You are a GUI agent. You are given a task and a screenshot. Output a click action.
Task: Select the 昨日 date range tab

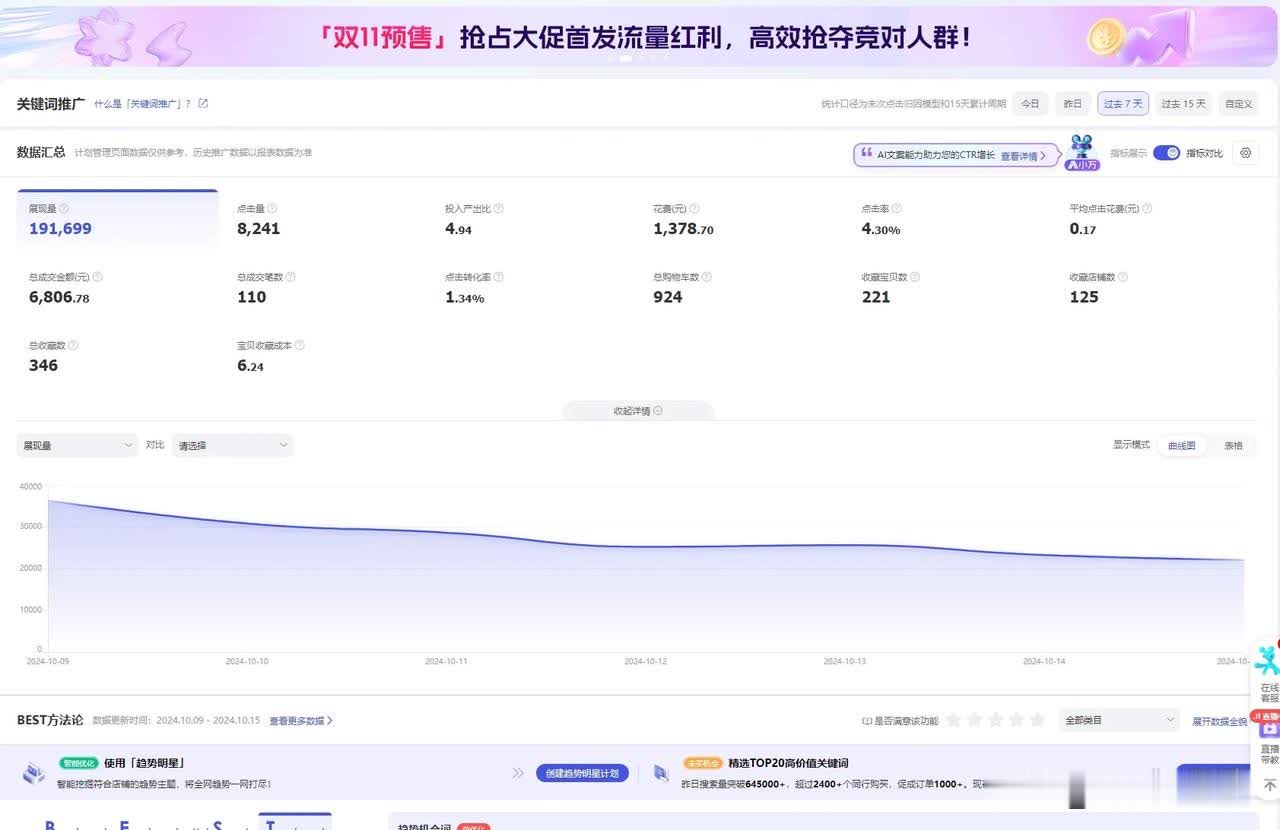(1072, 103)
